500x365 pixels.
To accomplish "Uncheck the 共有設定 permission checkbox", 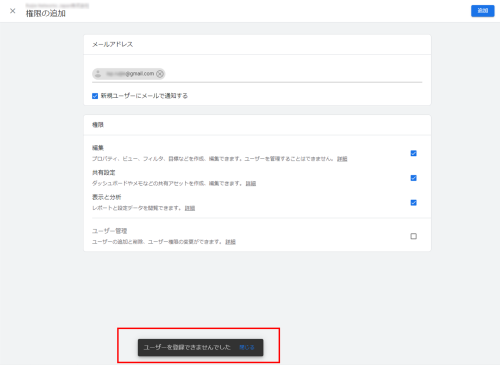I will pyautogui.click(x=413, y=178).
